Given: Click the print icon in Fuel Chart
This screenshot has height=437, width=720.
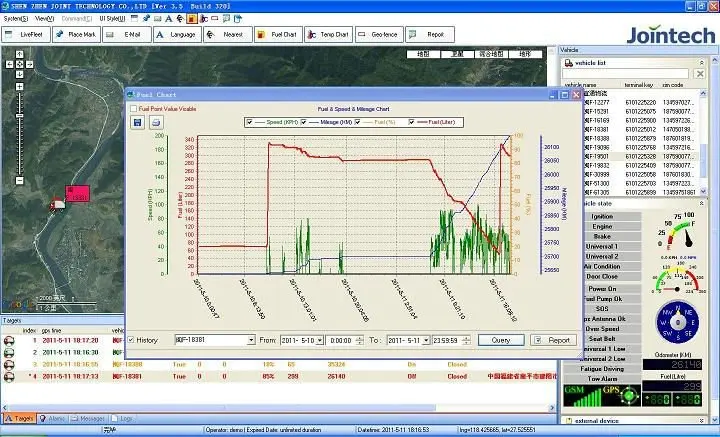Looking at the screenshot, I should (x=156, y=122).
